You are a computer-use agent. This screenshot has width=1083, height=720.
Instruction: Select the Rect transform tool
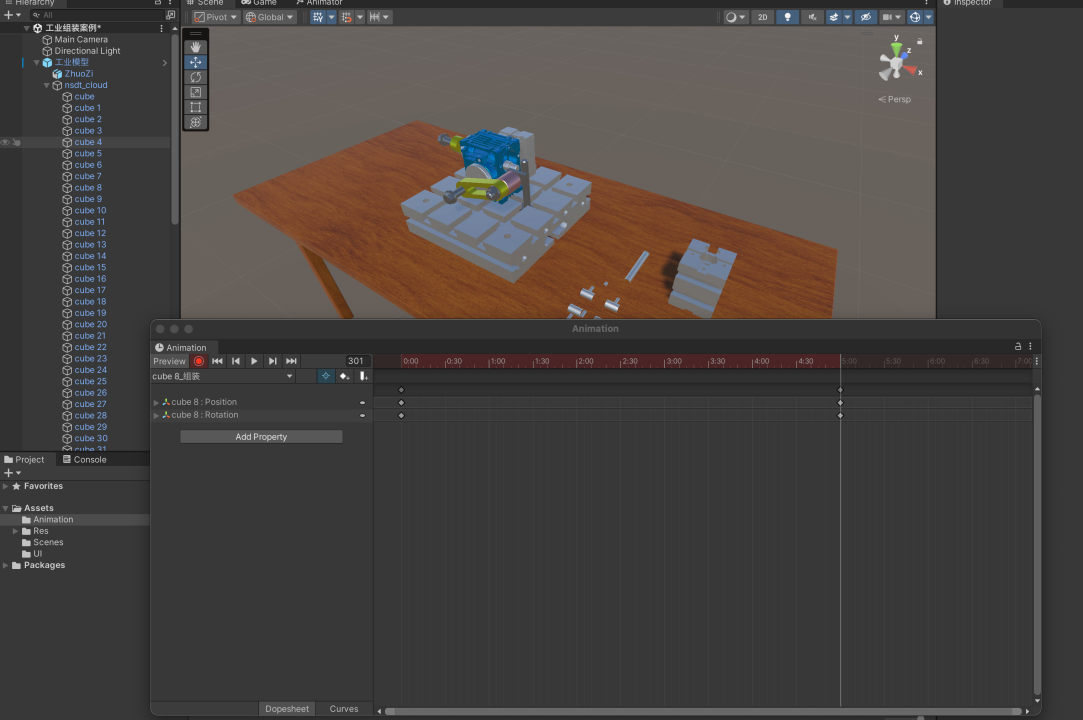tap(195, 107)
